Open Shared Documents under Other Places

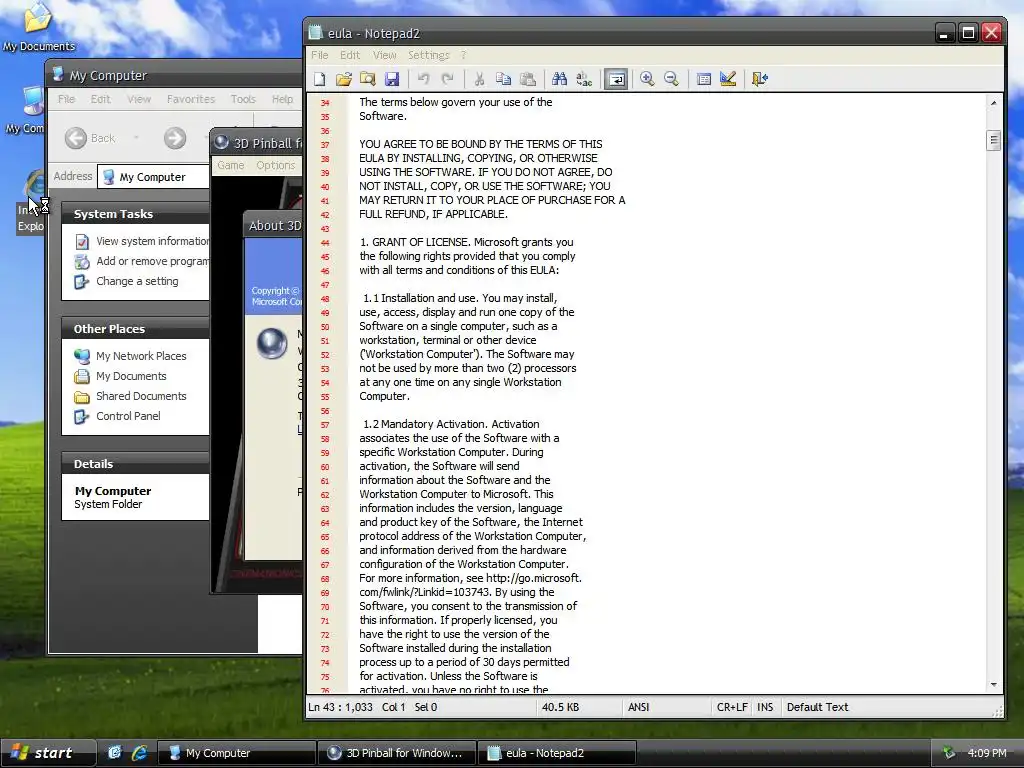point(131,396)
